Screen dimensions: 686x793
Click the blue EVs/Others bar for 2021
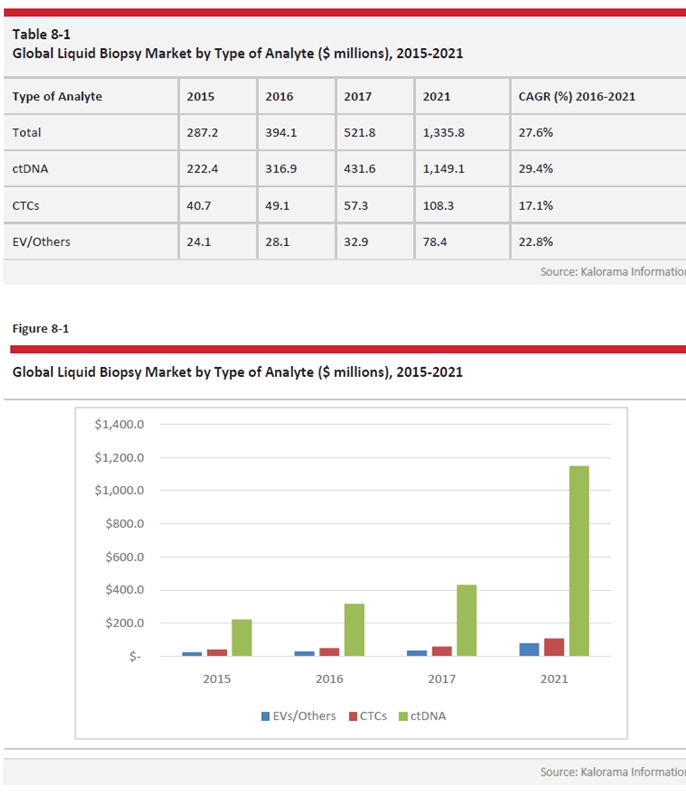pyautogui.click(x=529, y=649)
